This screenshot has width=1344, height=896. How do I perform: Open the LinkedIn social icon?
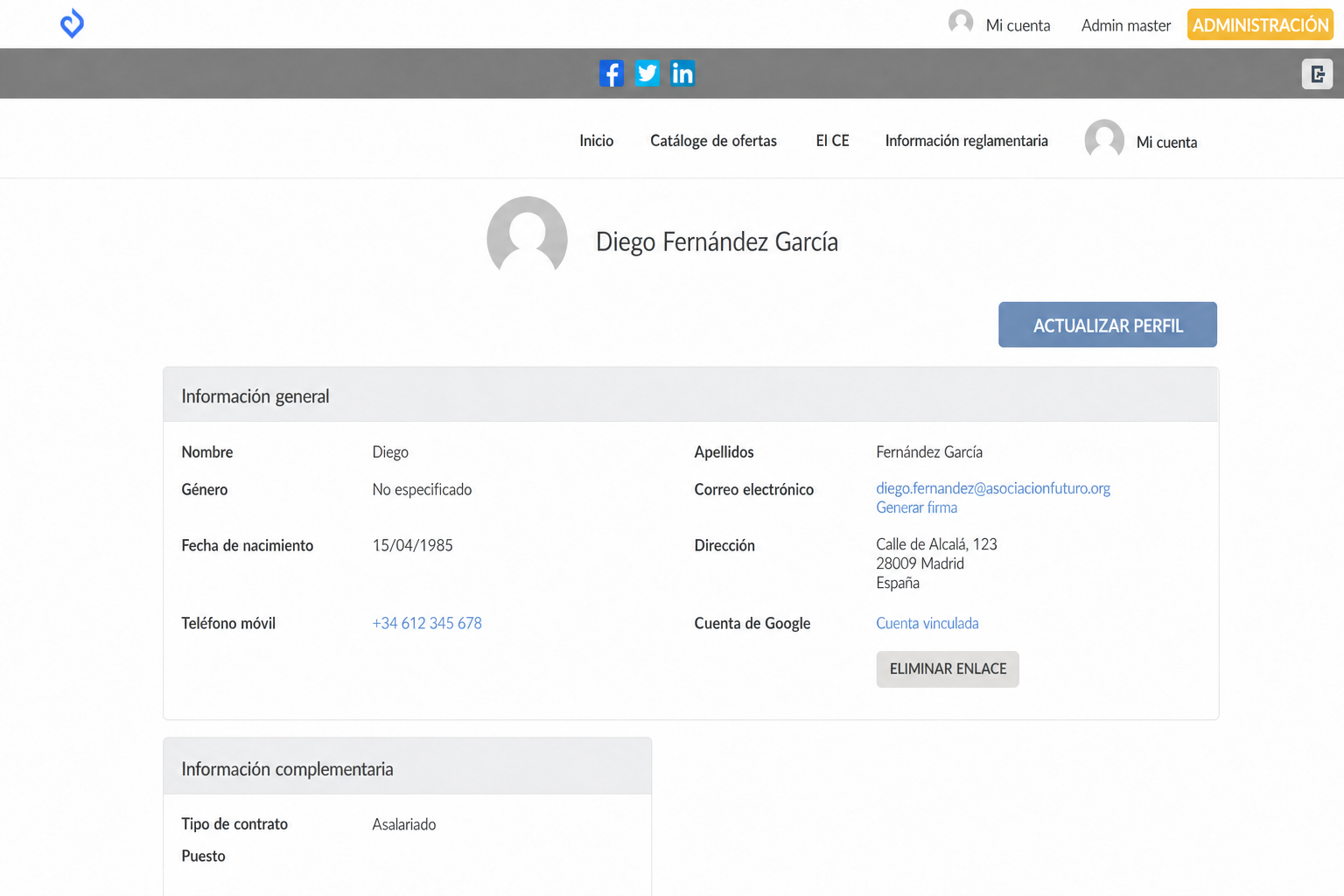point(682,73)
